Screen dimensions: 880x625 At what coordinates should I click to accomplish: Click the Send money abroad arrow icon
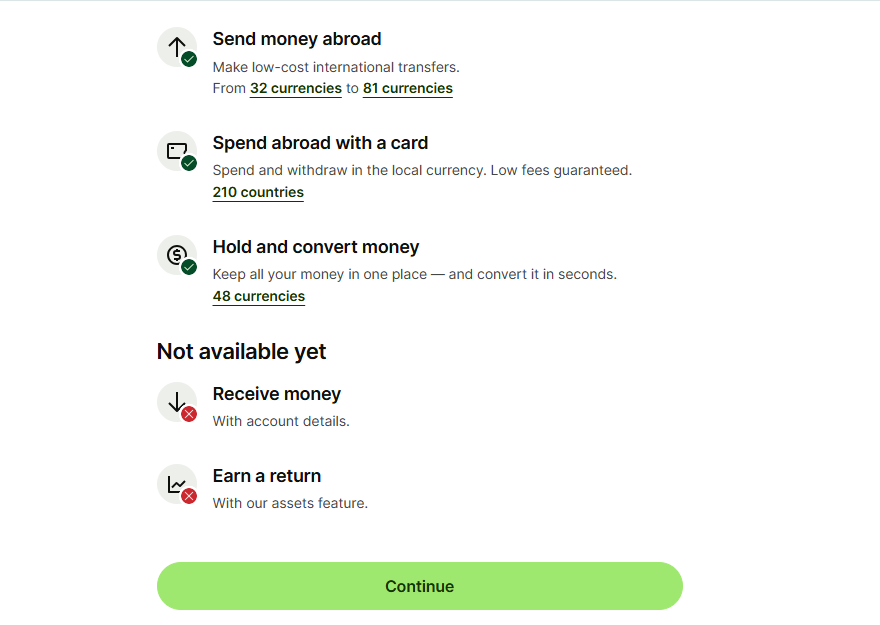pos(176,46)
